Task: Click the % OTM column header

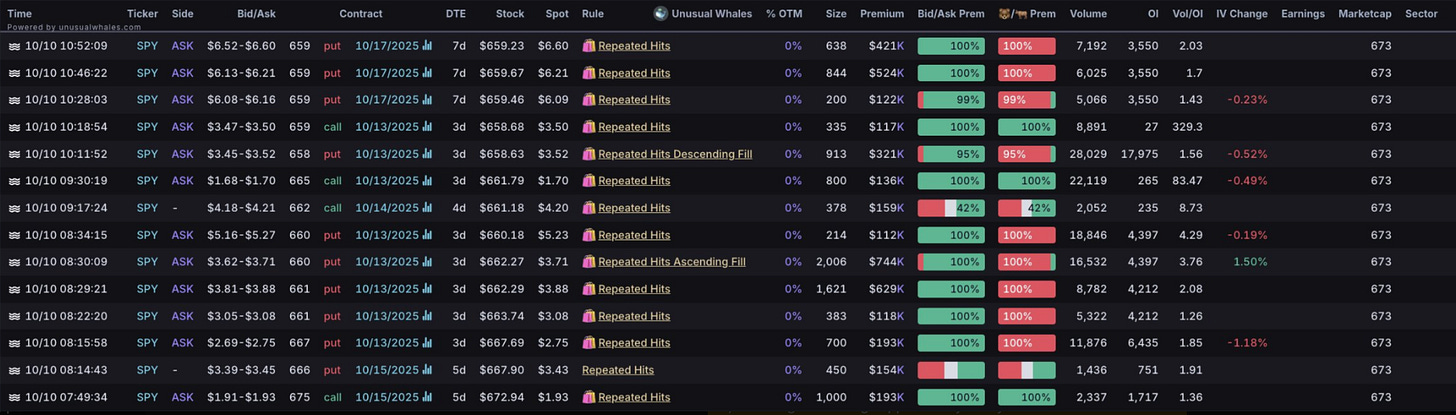Action: pyautogui.click(x=784, y=14)
